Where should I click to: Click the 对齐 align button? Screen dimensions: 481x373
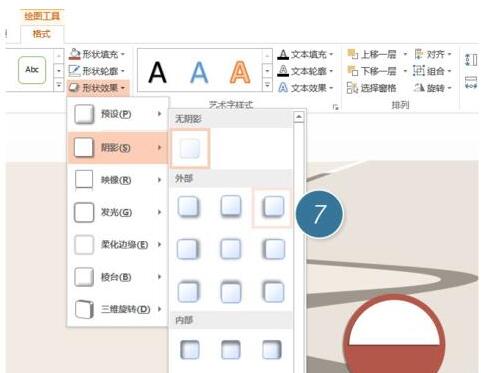point(433,54)
